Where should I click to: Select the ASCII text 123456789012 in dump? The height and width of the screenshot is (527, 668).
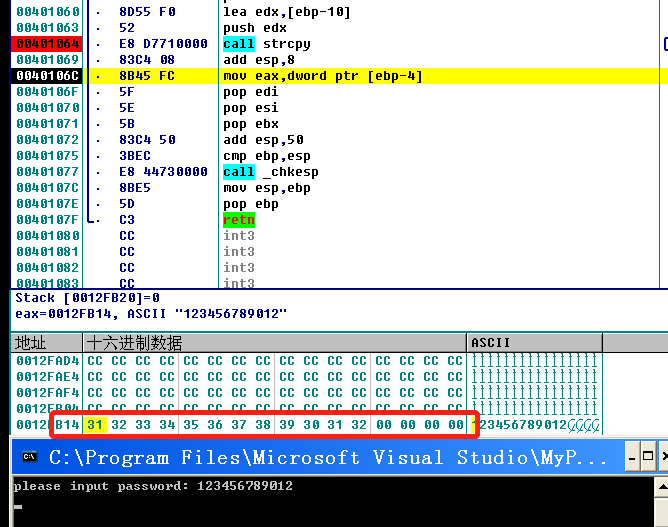(x=520, y=425)
